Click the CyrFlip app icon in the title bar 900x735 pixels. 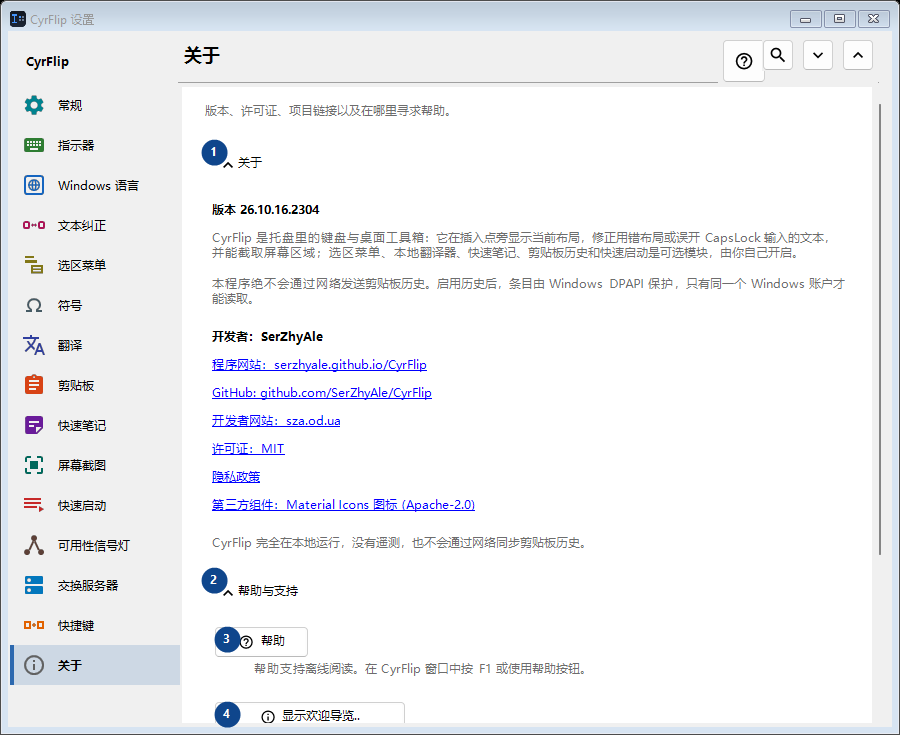pos(18,19)
